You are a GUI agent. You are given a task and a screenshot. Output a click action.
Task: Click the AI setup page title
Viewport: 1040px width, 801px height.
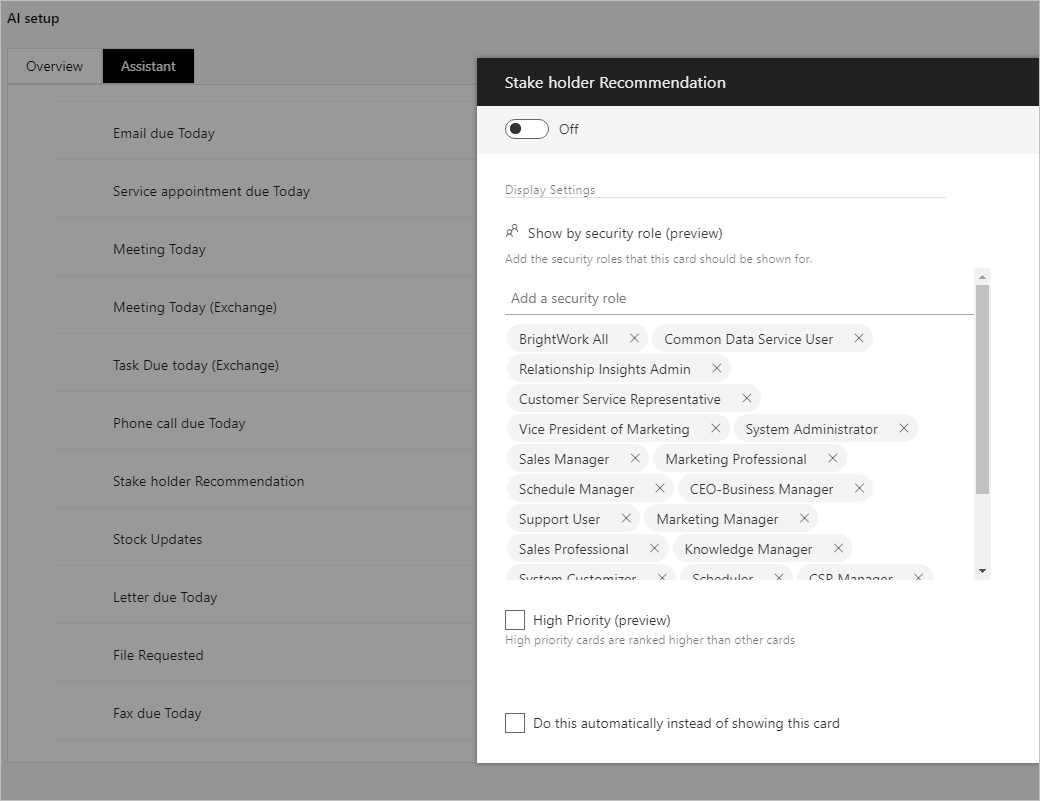coord(33,19)
